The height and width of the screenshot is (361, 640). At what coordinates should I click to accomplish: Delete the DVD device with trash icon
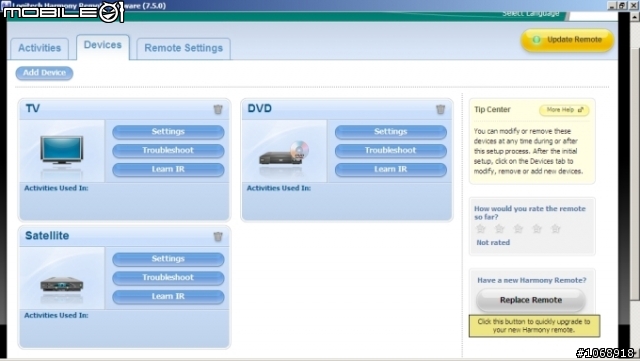coord(440,109)
